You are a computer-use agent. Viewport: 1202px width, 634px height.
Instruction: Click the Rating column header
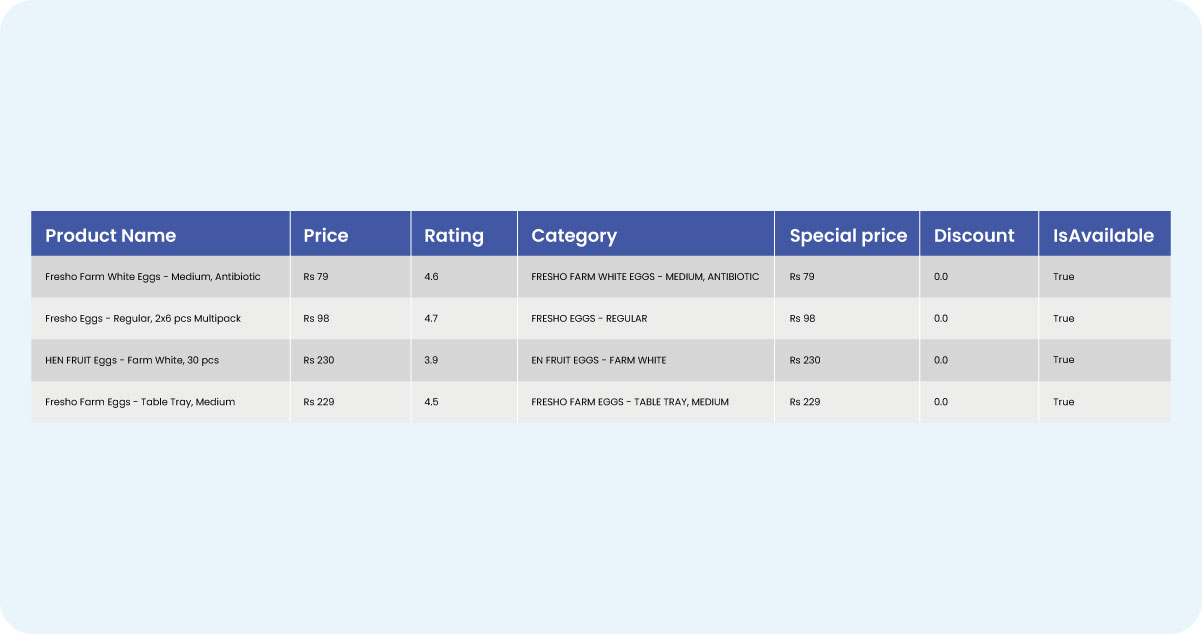(x=454, y=236)
